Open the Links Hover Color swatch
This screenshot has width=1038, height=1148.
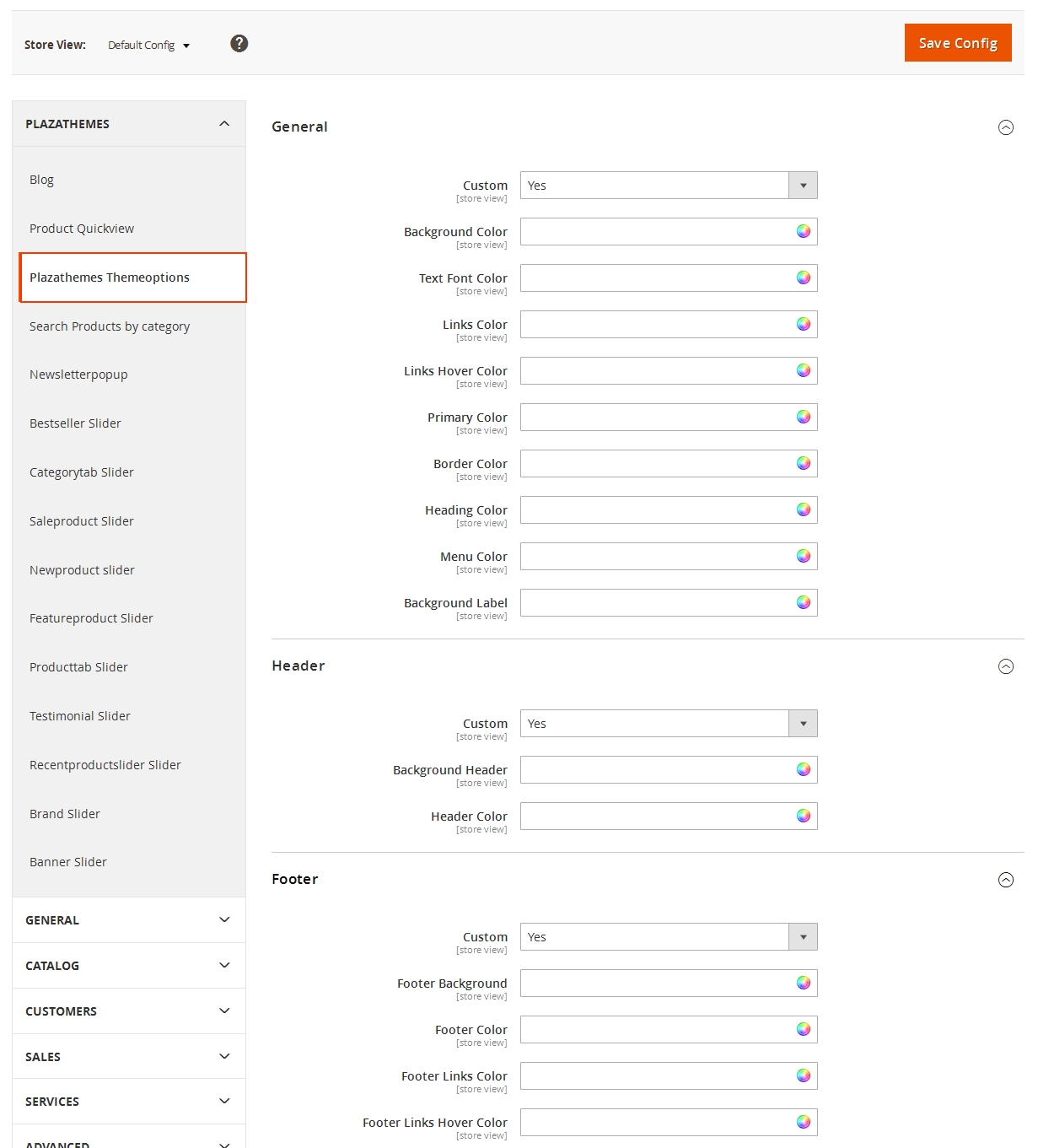pyautogui.click(x=803, y=370)
